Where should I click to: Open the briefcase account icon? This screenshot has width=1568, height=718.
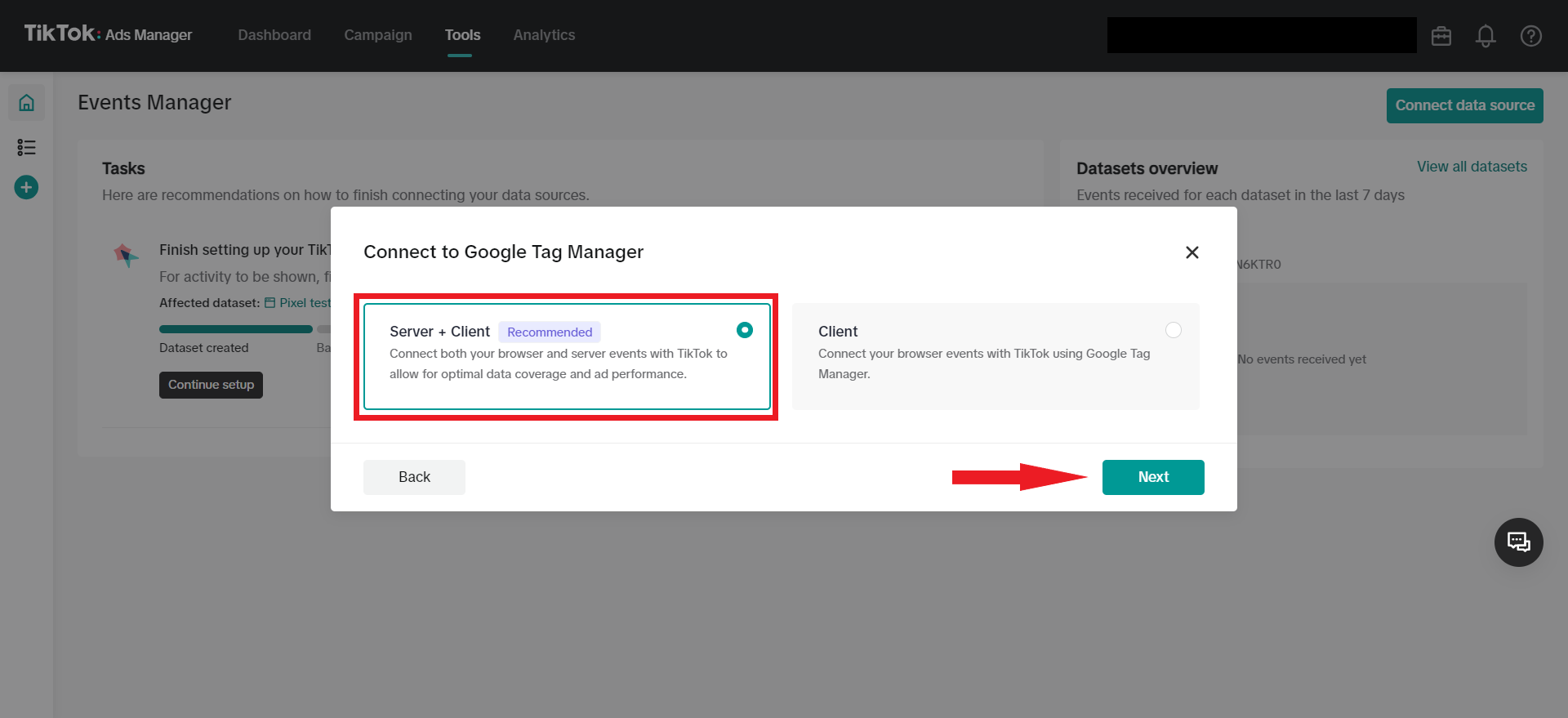coord(1441,36)
